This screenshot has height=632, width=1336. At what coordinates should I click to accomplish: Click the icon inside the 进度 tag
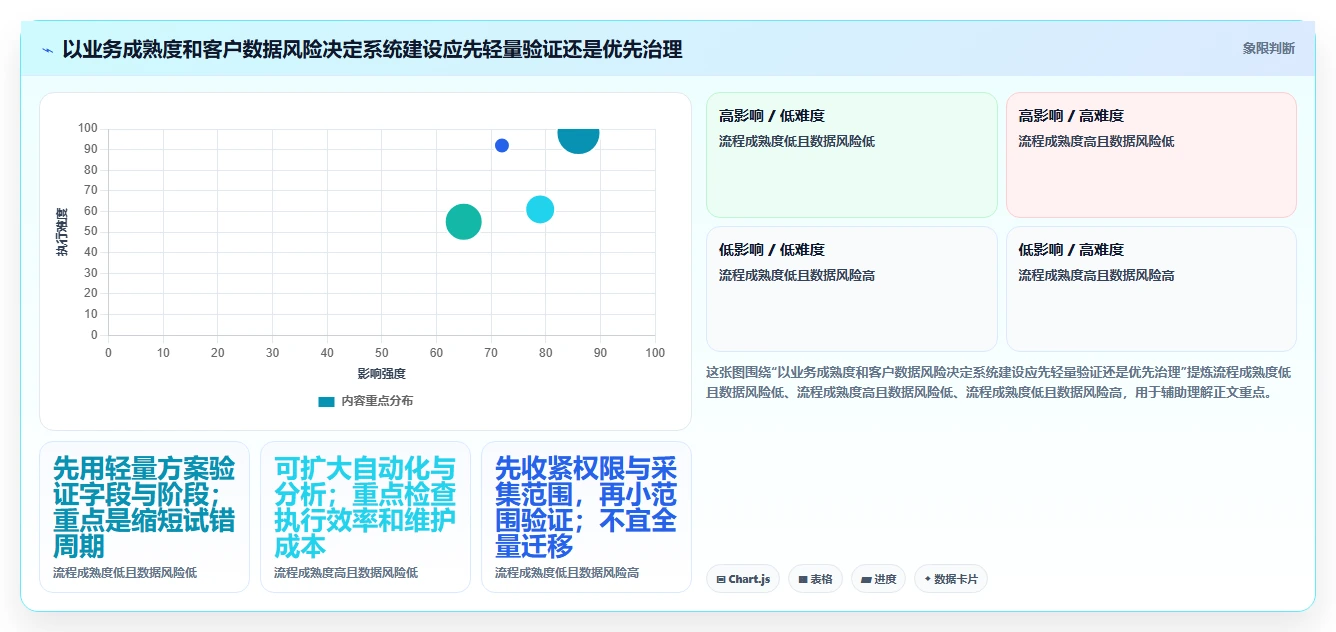866,579
